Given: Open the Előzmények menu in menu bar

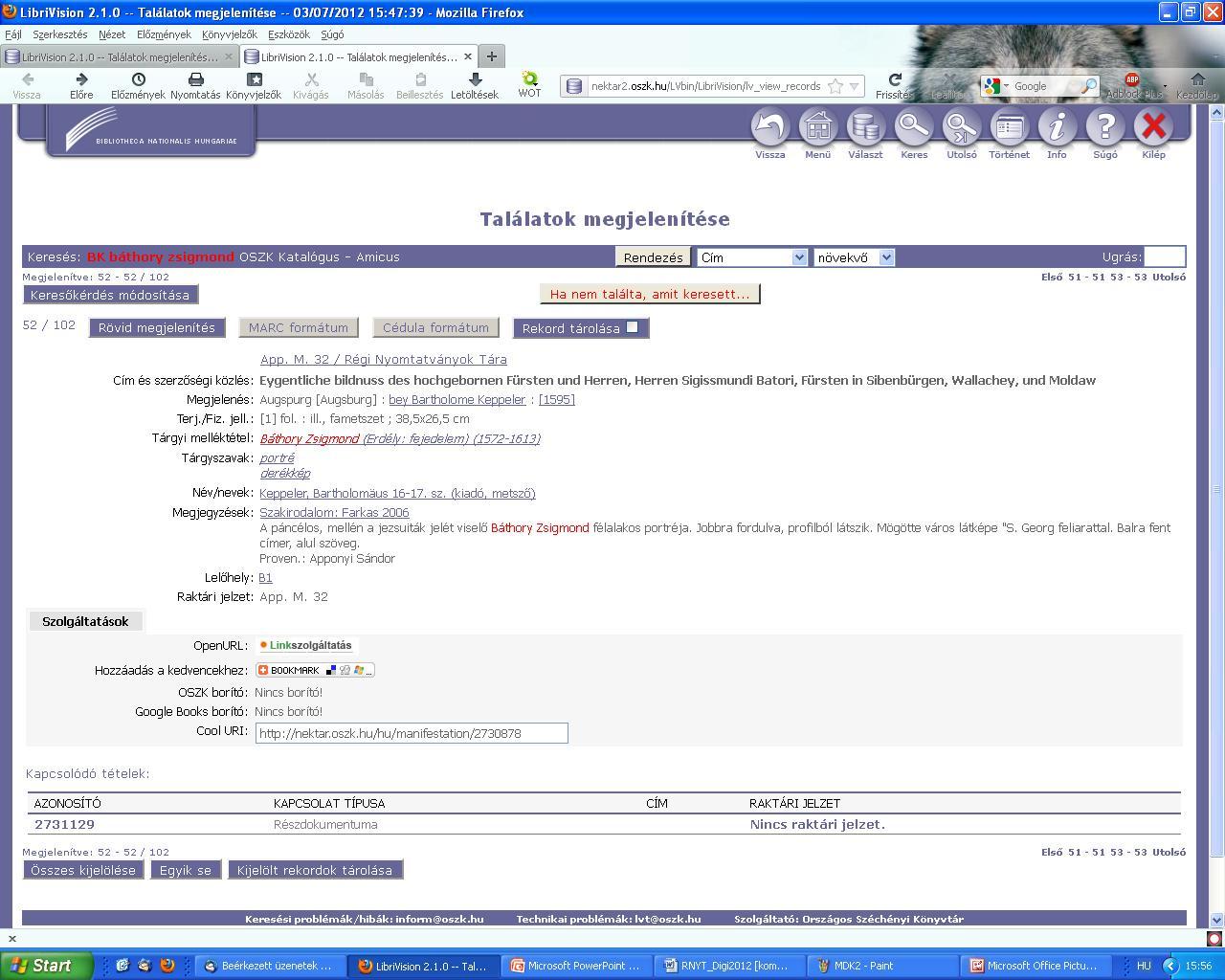Looking at the screenshot, I should pyautogui.click(x=164, y=34).
